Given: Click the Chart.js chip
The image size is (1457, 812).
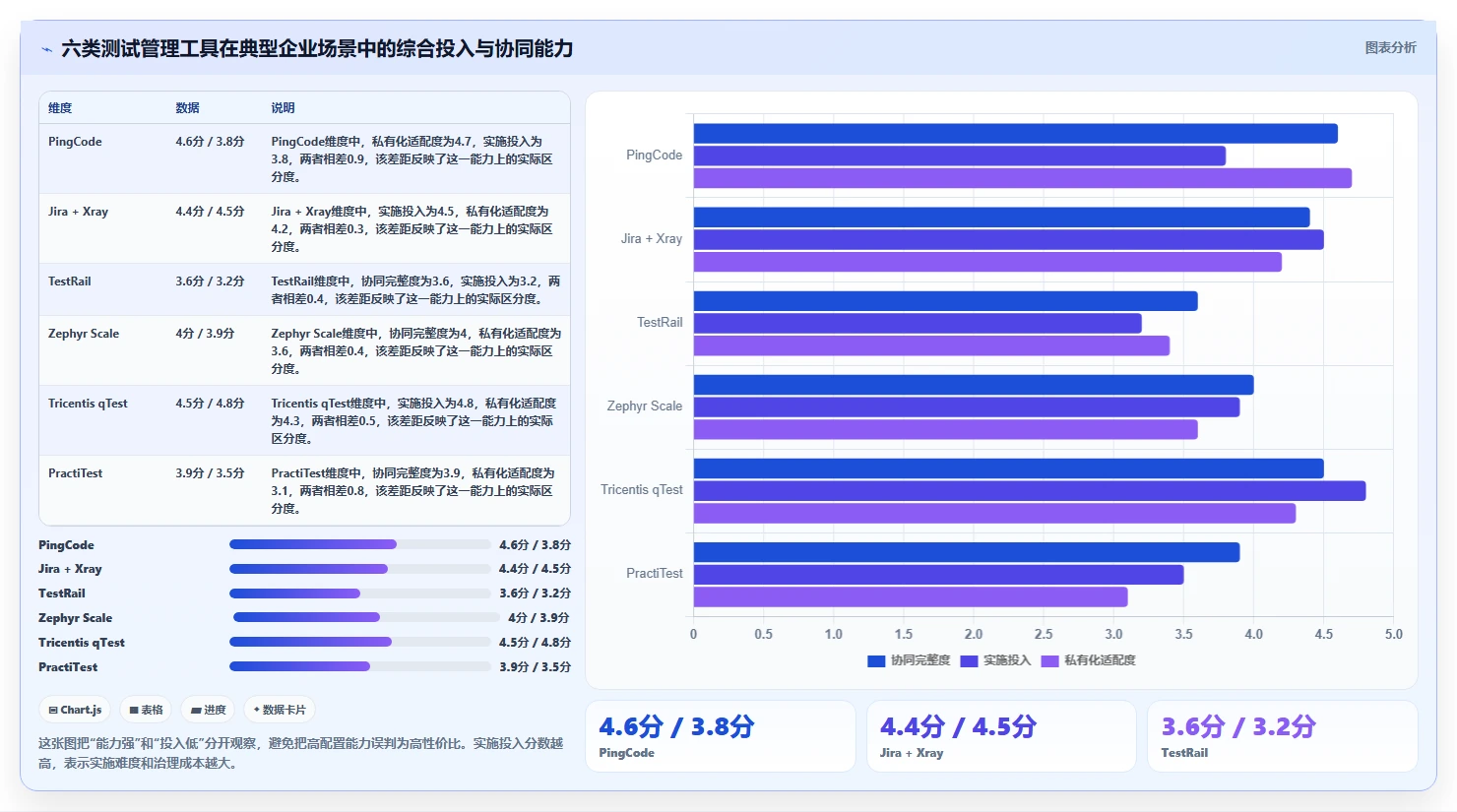Looking at the screenshot, I should tap(76, 710).
